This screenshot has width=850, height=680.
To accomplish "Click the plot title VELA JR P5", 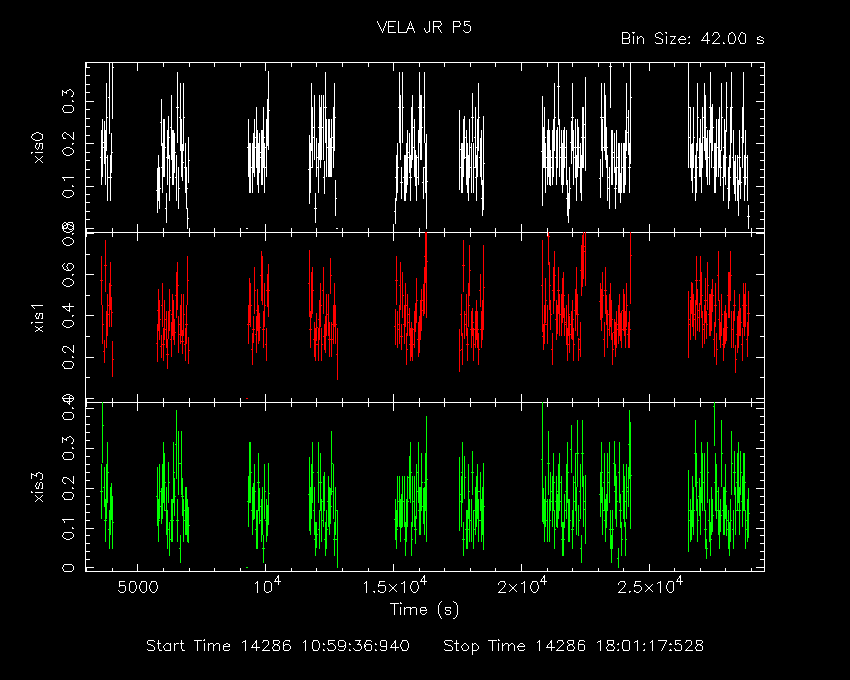I will [424, 27].
